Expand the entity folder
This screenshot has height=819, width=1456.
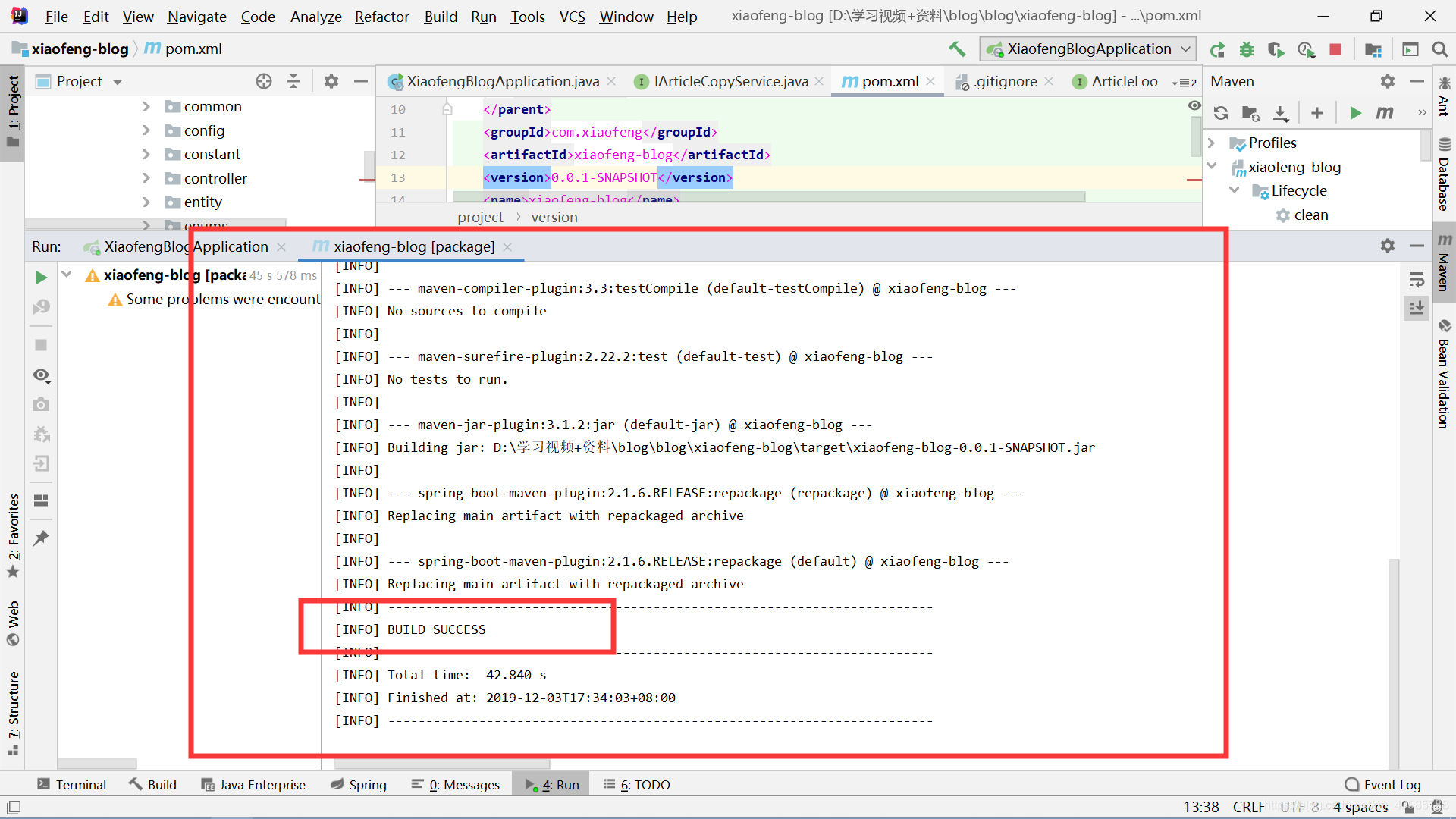point(146,202)
